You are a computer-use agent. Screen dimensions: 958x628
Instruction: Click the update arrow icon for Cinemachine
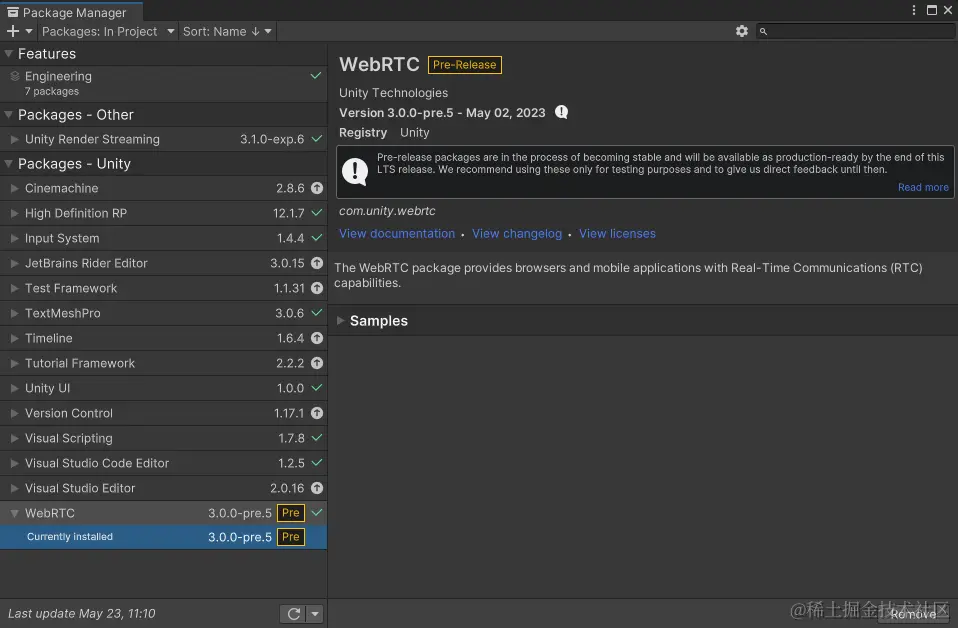[x=316, y=188]
